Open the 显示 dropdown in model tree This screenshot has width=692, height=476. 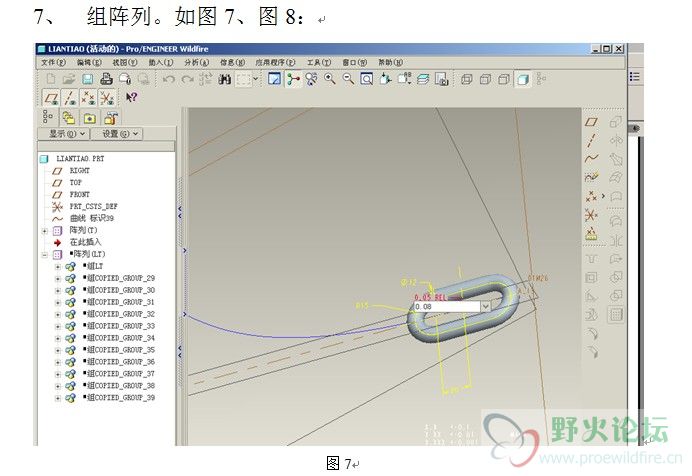tap(64, 134)
